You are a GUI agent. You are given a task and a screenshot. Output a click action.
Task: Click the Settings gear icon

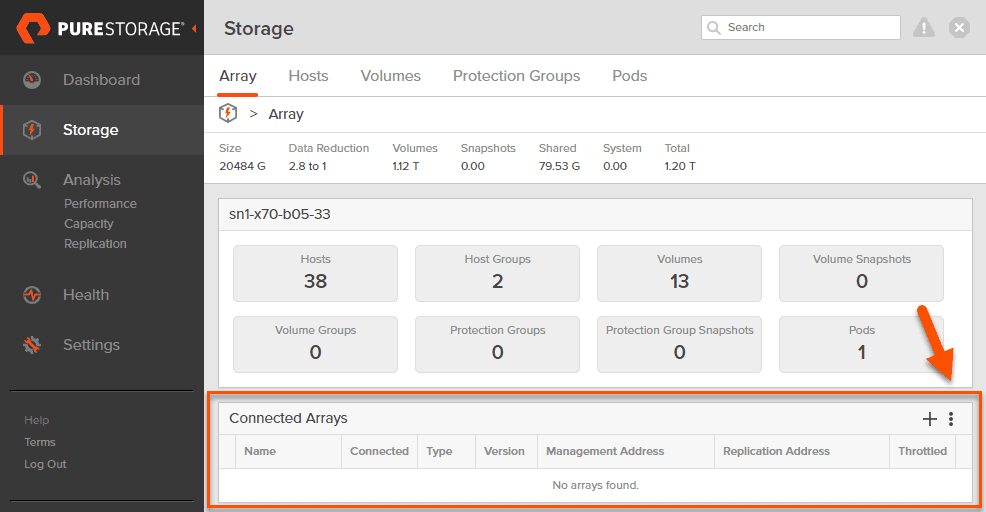pos(32,345)
